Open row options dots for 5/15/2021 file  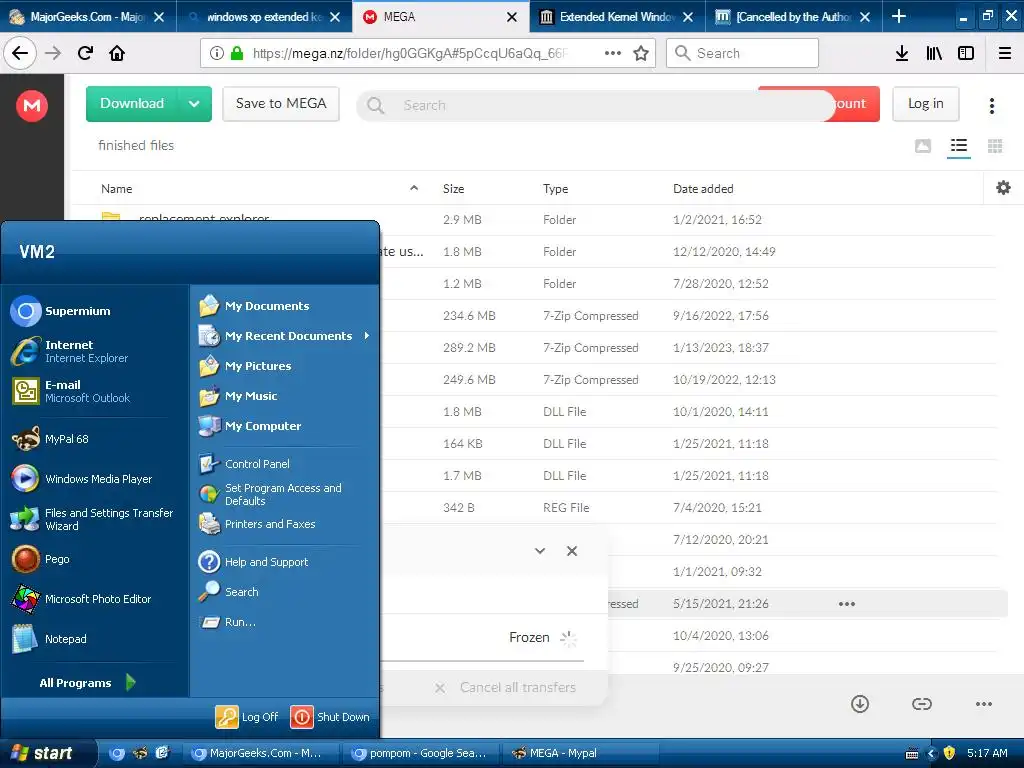[846, 603]
